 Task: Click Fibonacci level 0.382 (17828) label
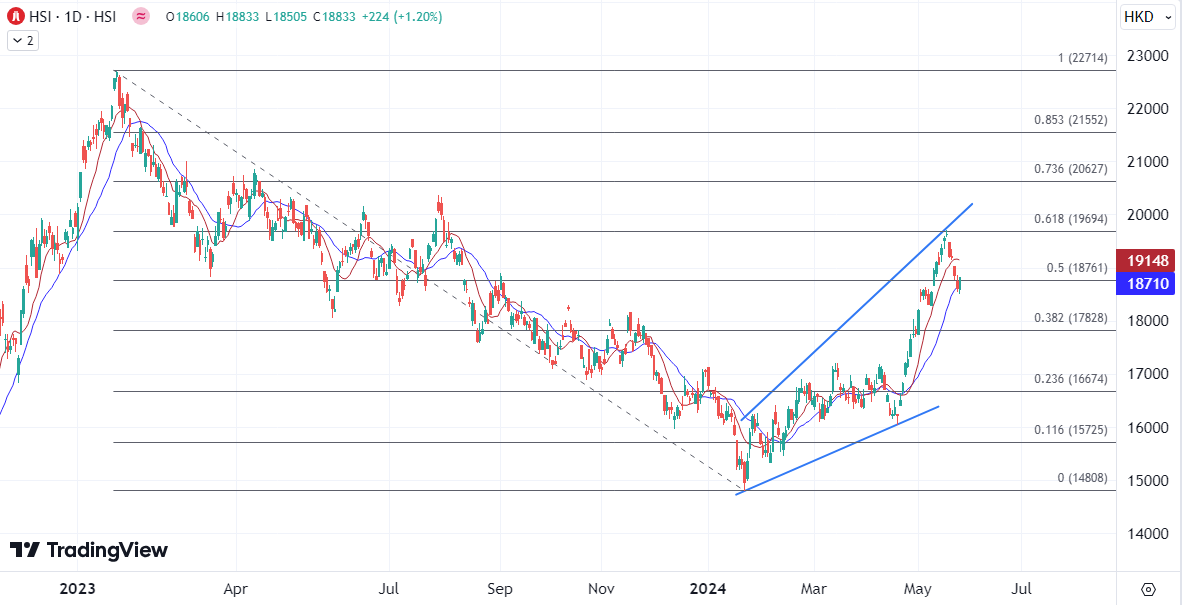(1070, 318)
